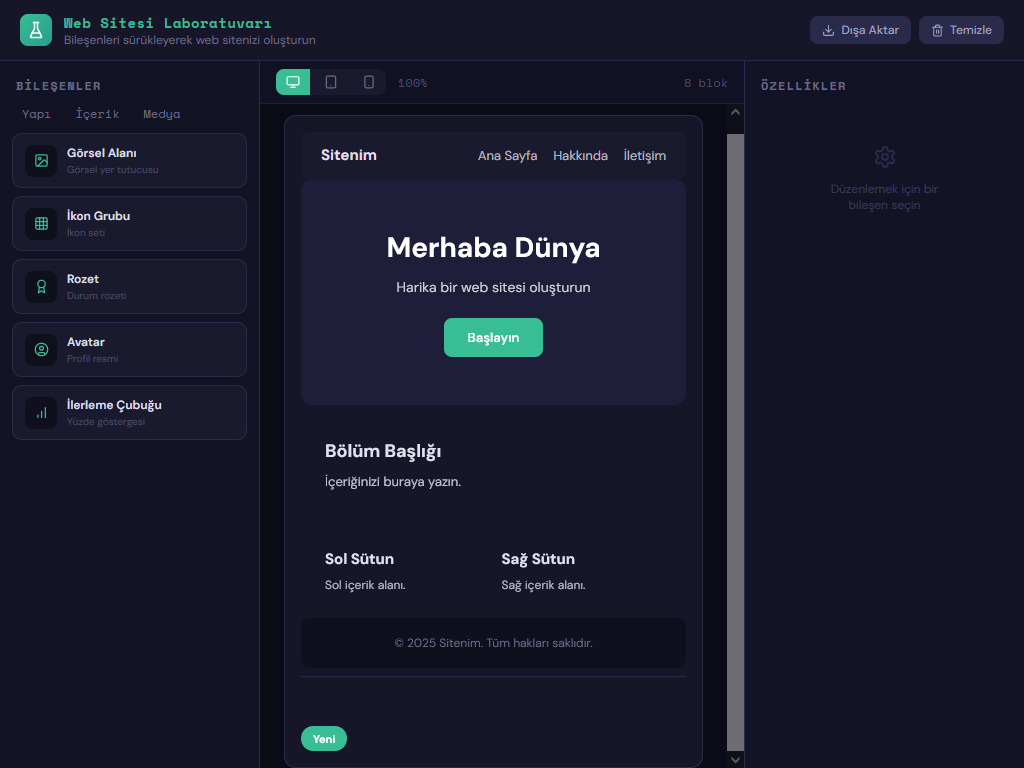Switch to mobile viewport preview
The width and height of the screenshot is (1024, 768).
tap(368, 82)
